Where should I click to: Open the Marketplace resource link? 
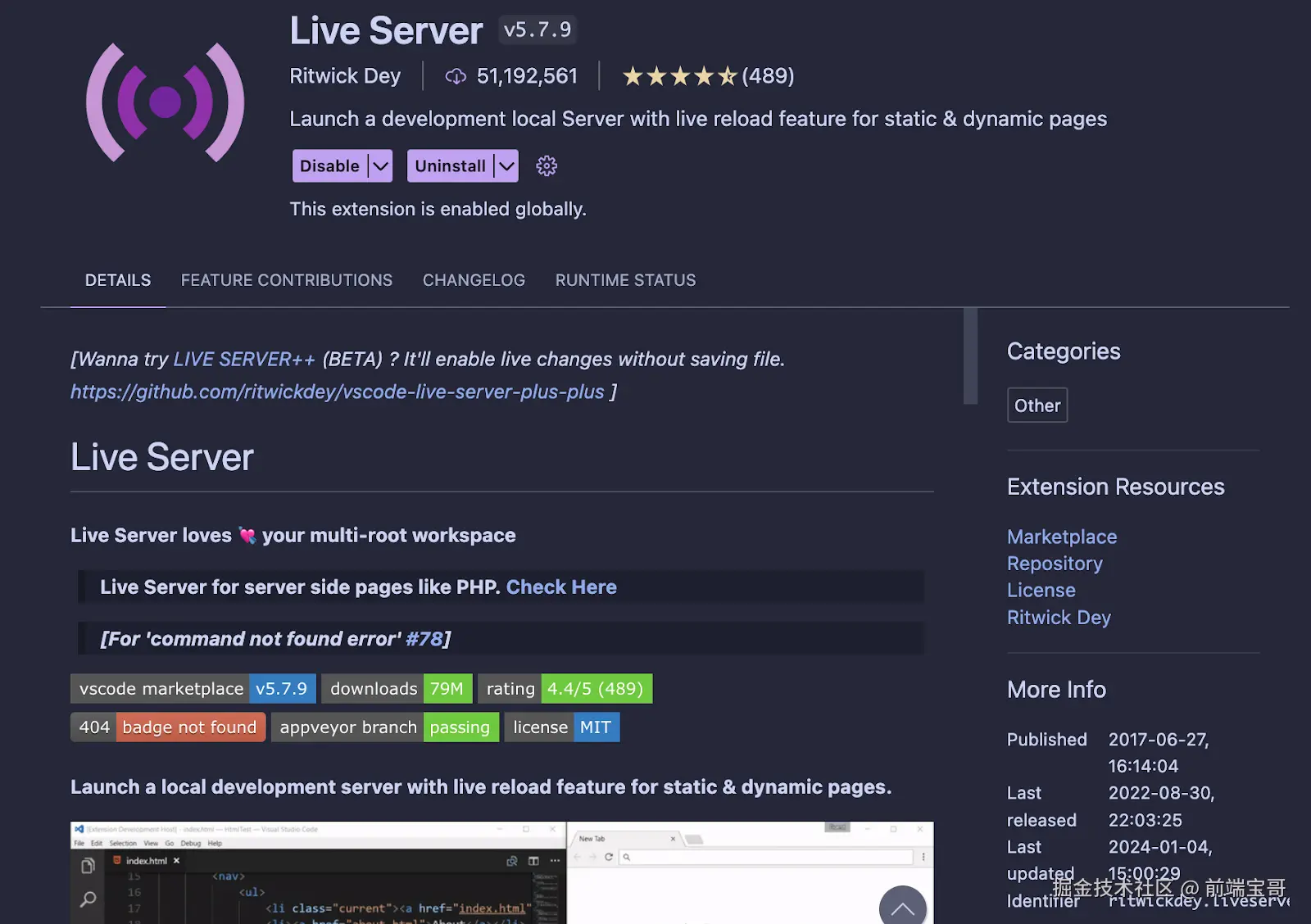click(x=1062, y=537)
